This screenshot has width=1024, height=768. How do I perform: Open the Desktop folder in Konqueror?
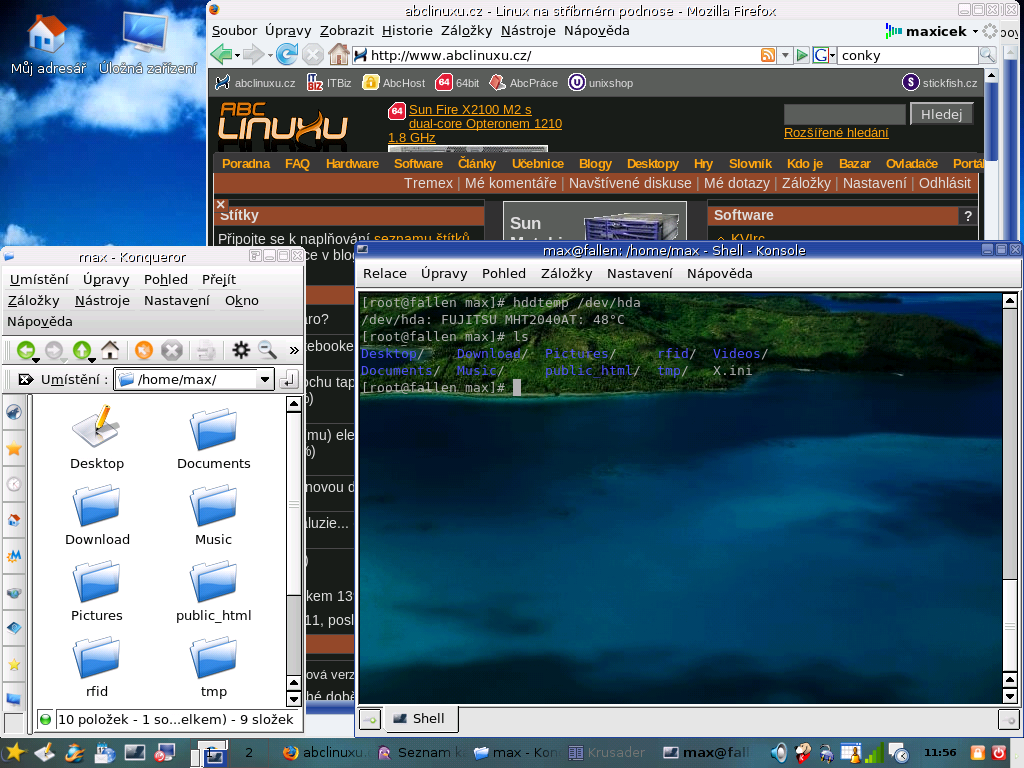coord(97,437)
